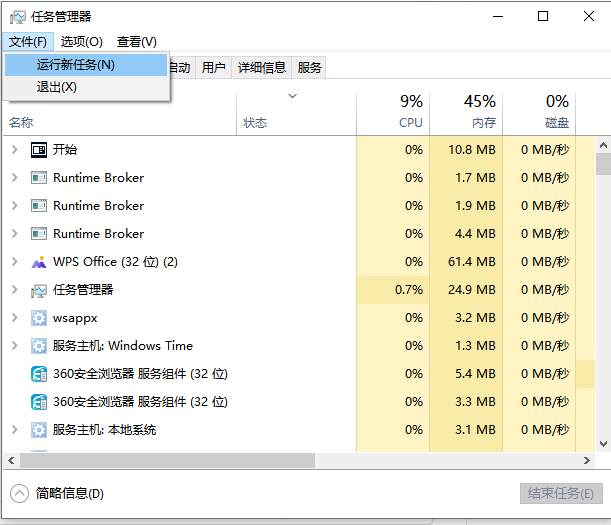Expand the WPS Office (32 位) group
611x525 pixels.
pyautogui.click(x=15, y=262)
